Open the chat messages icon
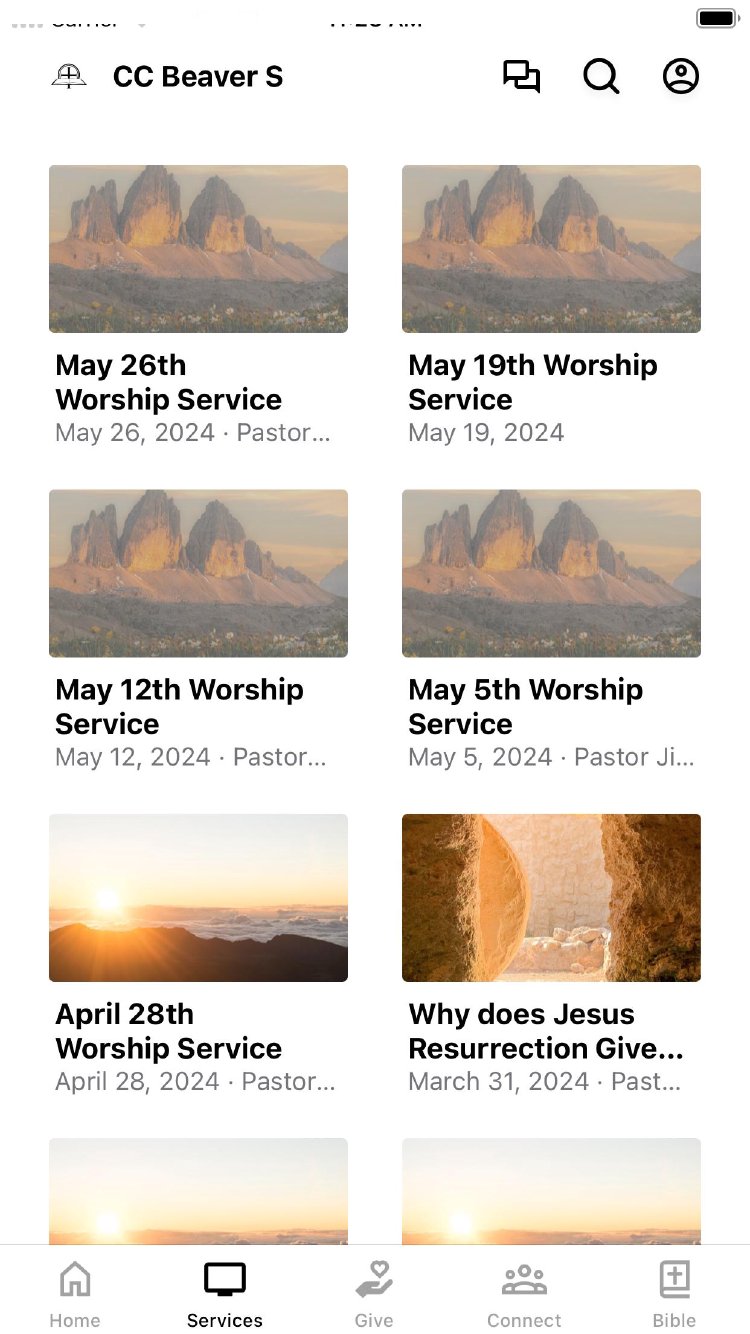 point(521,77)
